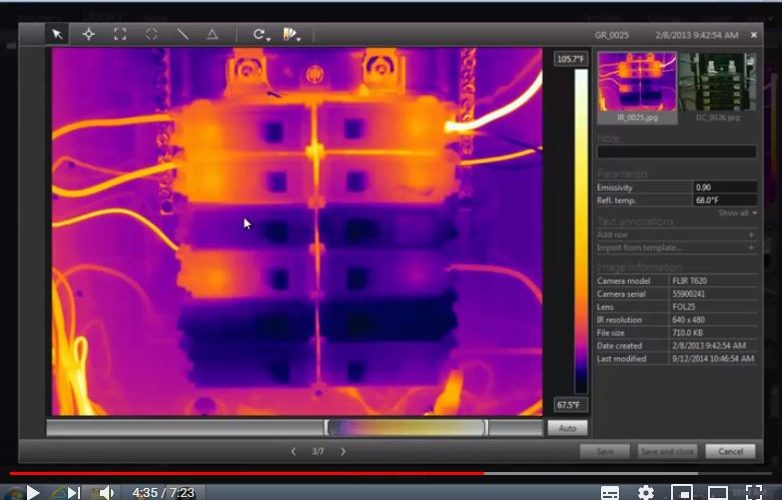This screenshot has height=500, width=782.
Task: Click the Auto level button
Action: pos(567,428)
